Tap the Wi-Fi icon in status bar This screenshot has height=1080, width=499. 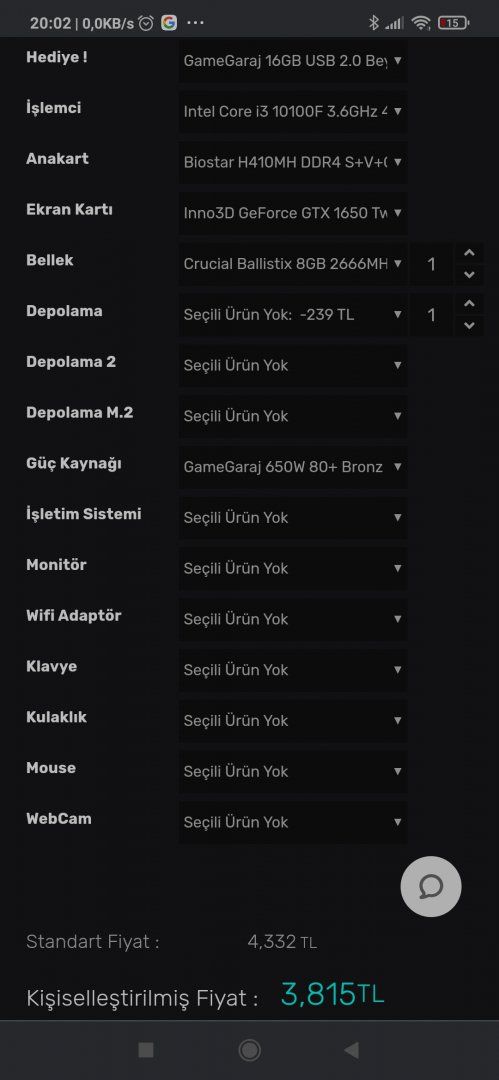pos(420,23)
